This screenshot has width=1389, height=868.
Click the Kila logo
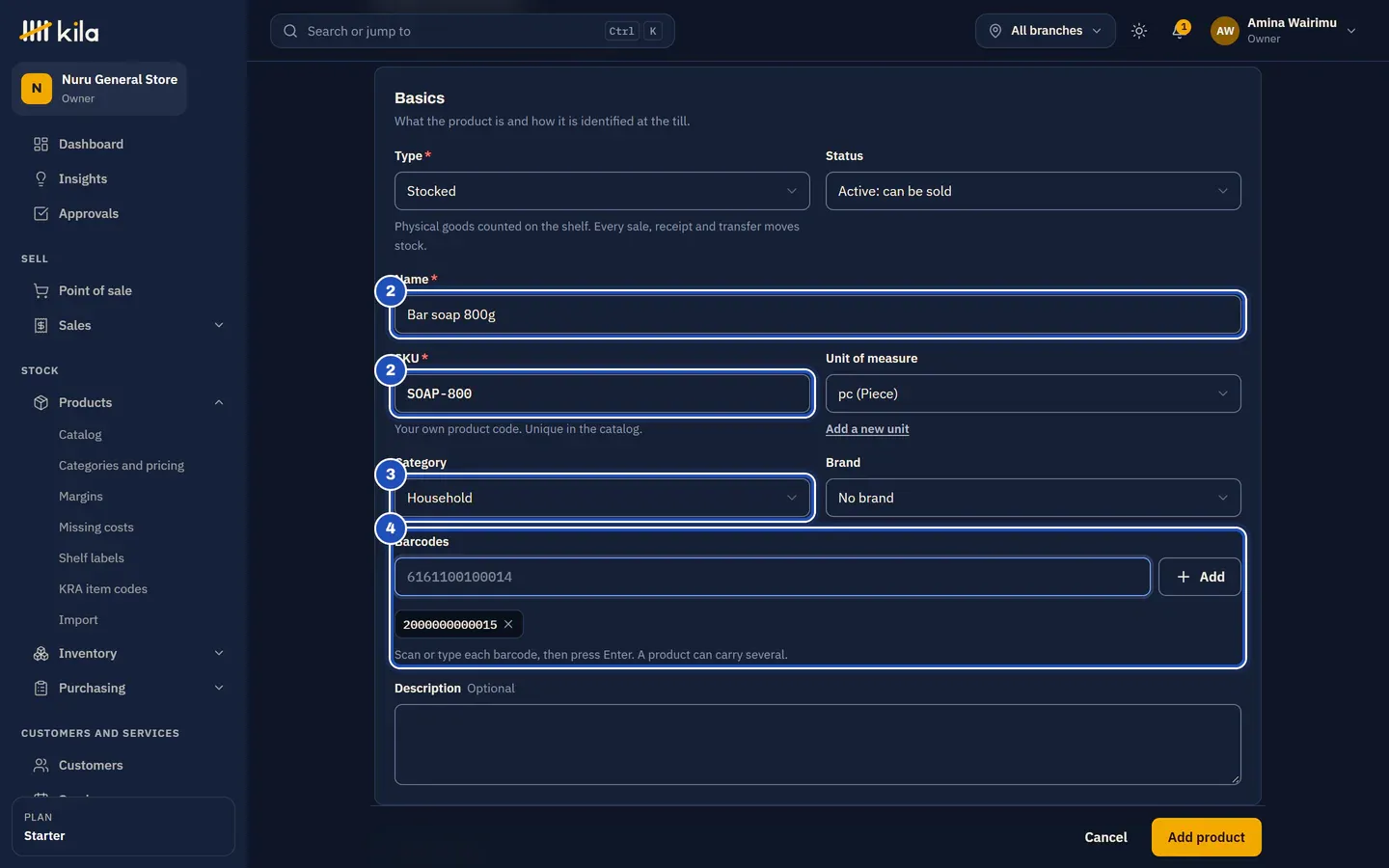tap(59, 31)
